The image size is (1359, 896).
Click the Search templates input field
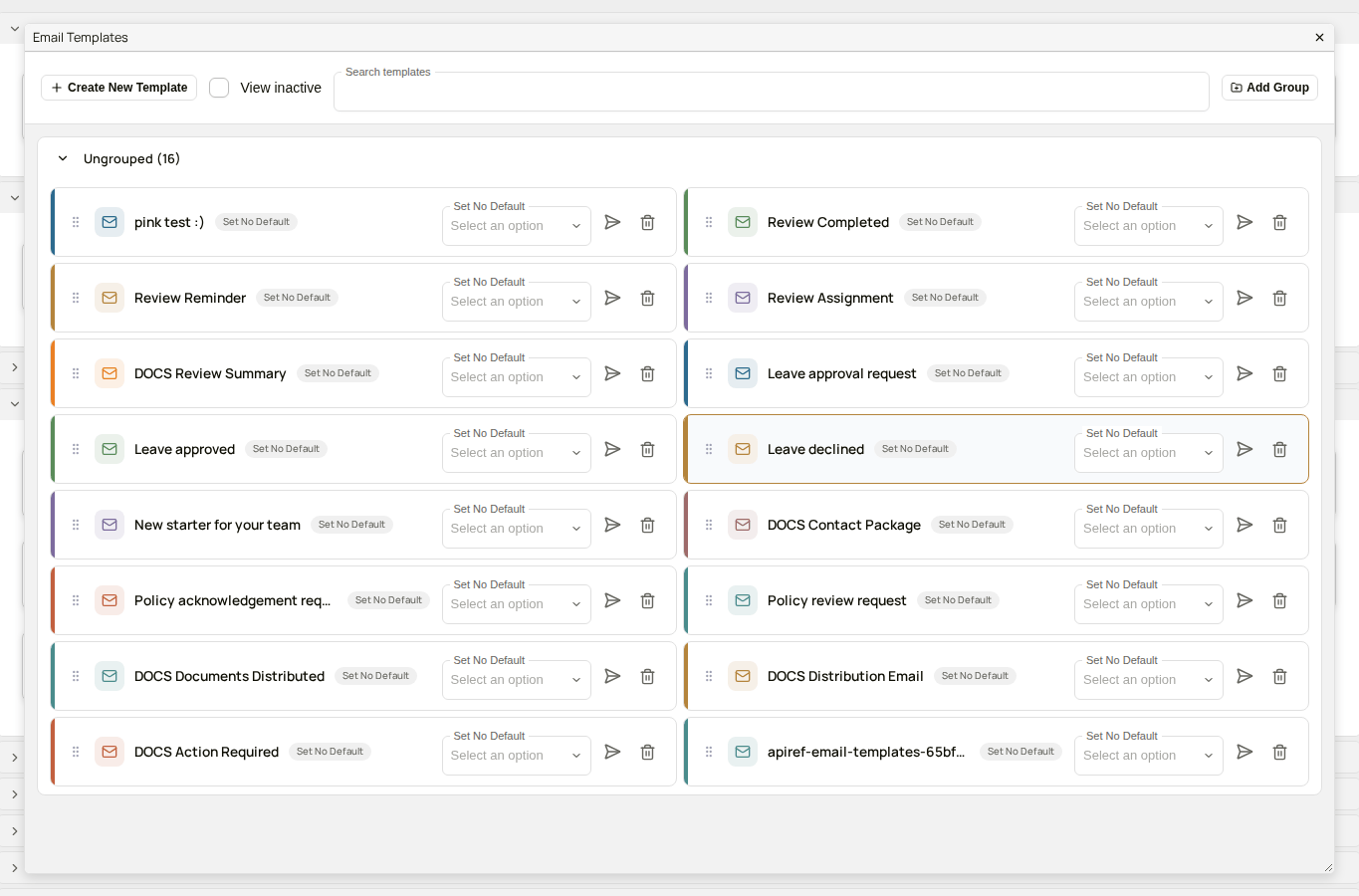pos(772,92)
